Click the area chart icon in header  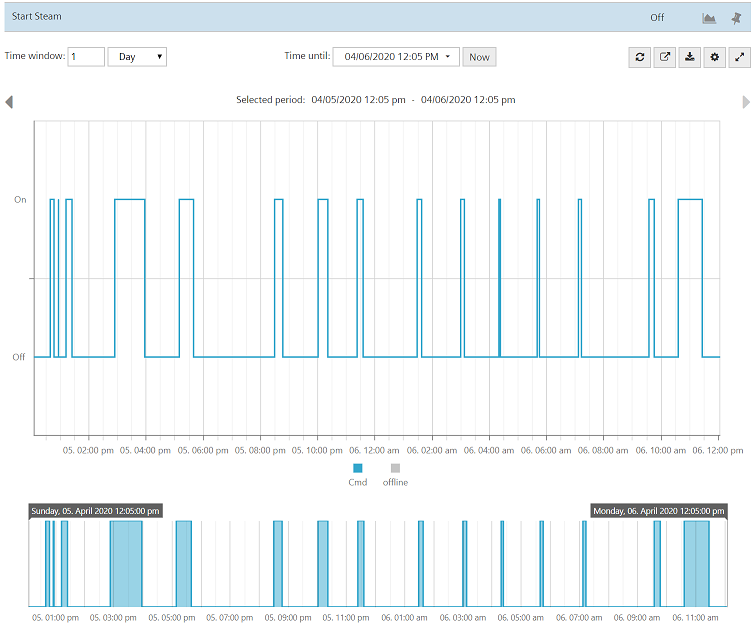pyautogui.click(x=709, y=18)
